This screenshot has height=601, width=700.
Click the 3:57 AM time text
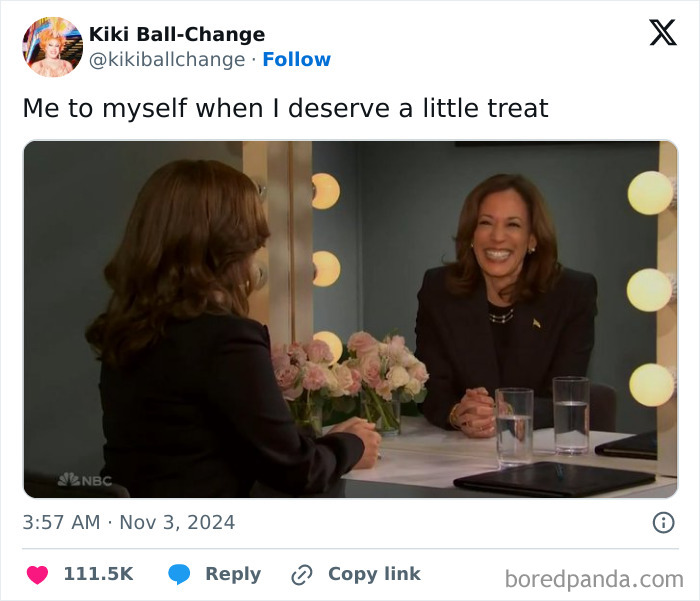(61, 522)
